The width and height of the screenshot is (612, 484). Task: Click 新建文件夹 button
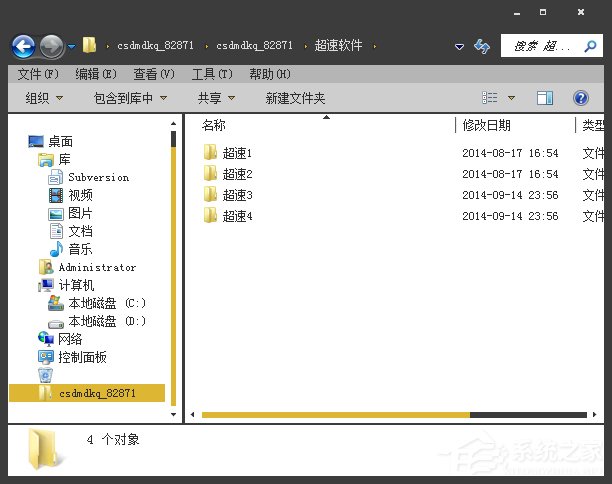pyautogui.click(x=295, y=98)
